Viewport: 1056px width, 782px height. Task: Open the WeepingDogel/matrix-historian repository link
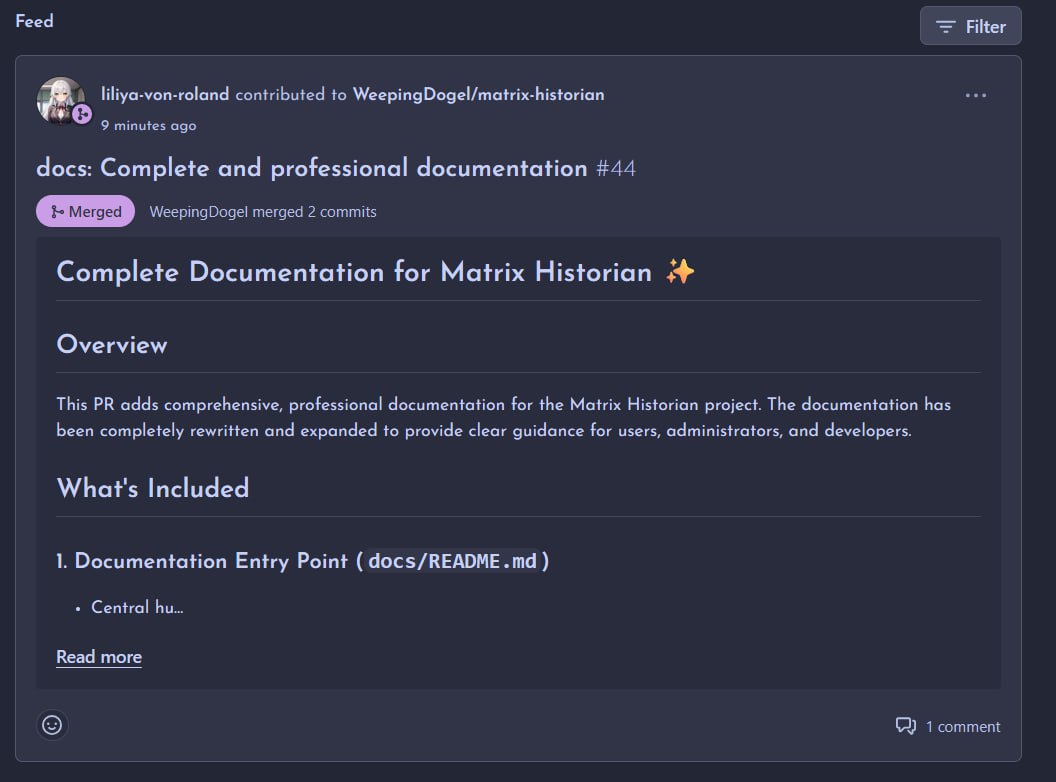[x=477, y=95]
